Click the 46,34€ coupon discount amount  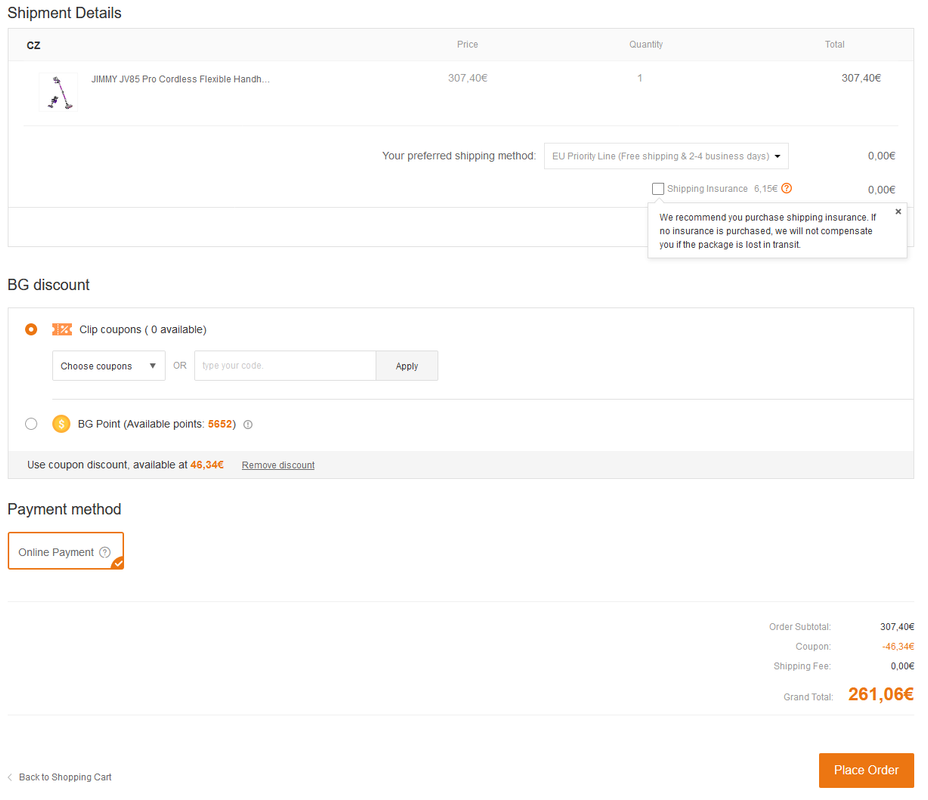[x=207, y=464]
